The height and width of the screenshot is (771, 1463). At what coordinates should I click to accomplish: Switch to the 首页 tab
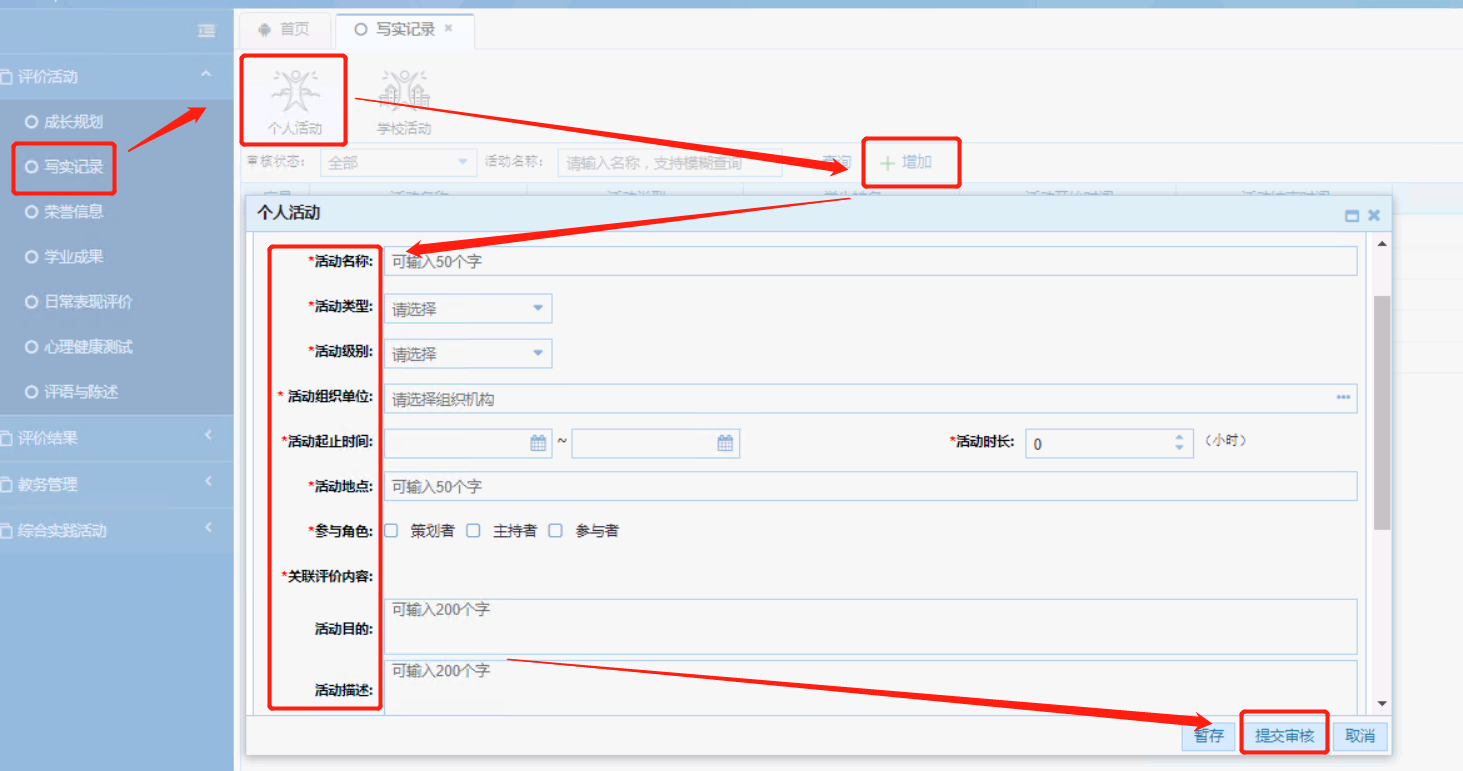pyautogui.click(x=284, y=30)
